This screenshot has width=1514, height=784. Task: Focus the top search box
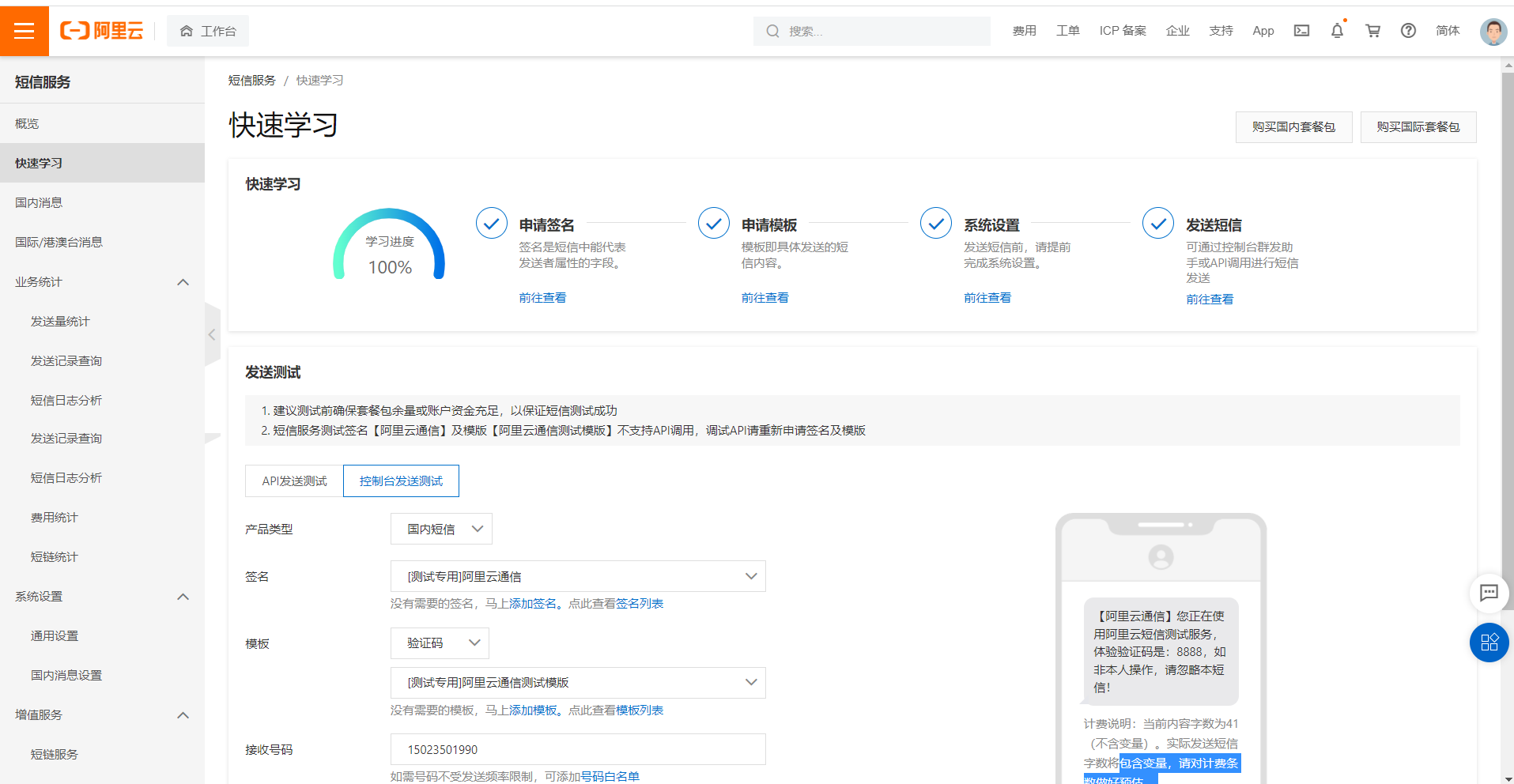(871, 31)
